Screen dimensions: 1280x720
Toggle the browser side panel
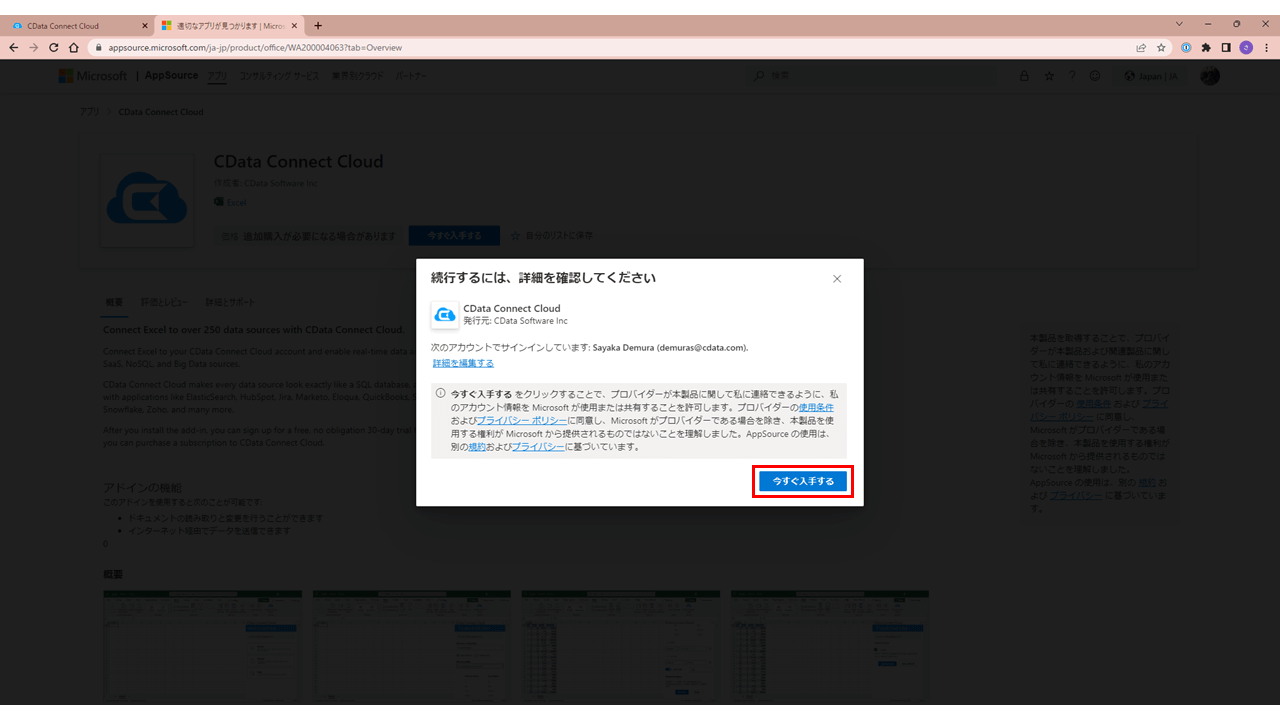point(1226,47)
